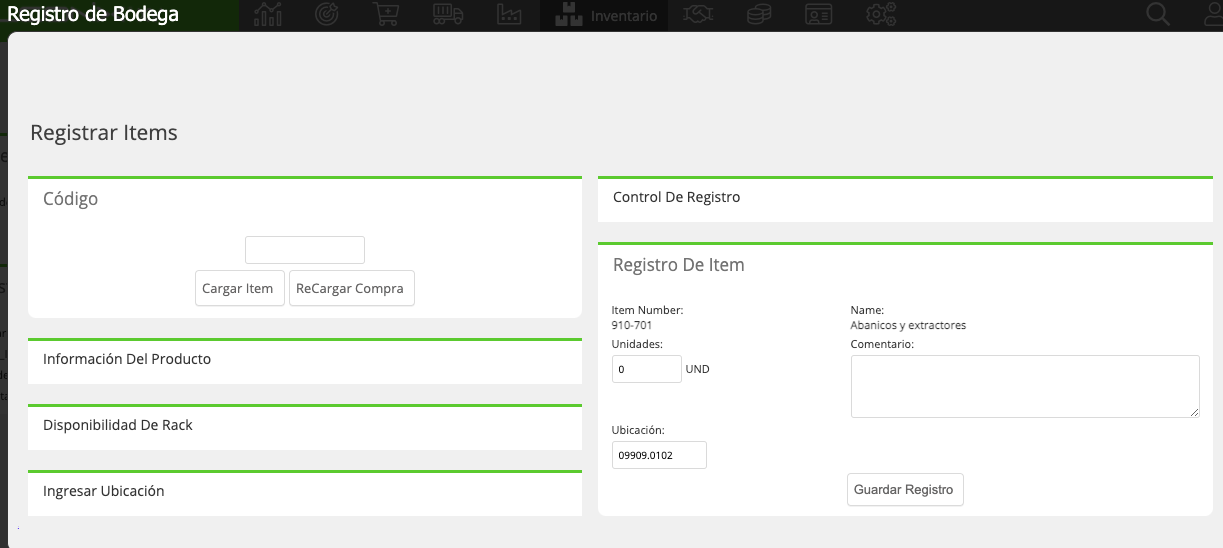Click the Unidades quantity field
Screen dimensions: 1223x548
click(x=647, y=369)
